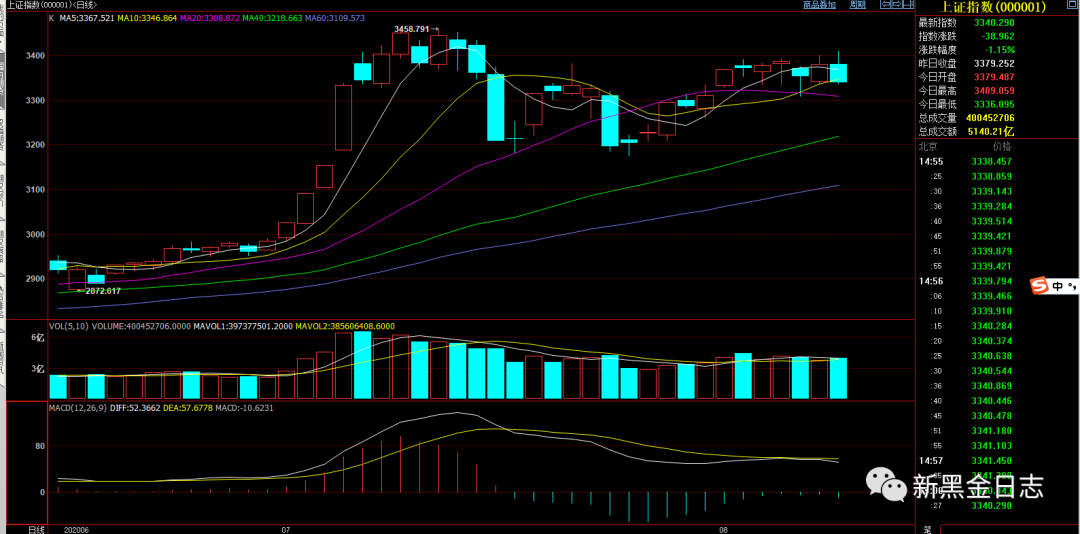Click the 3000 price axis label
The height and width of the screenshot is (534, 1080).
[x=37, y=234]
